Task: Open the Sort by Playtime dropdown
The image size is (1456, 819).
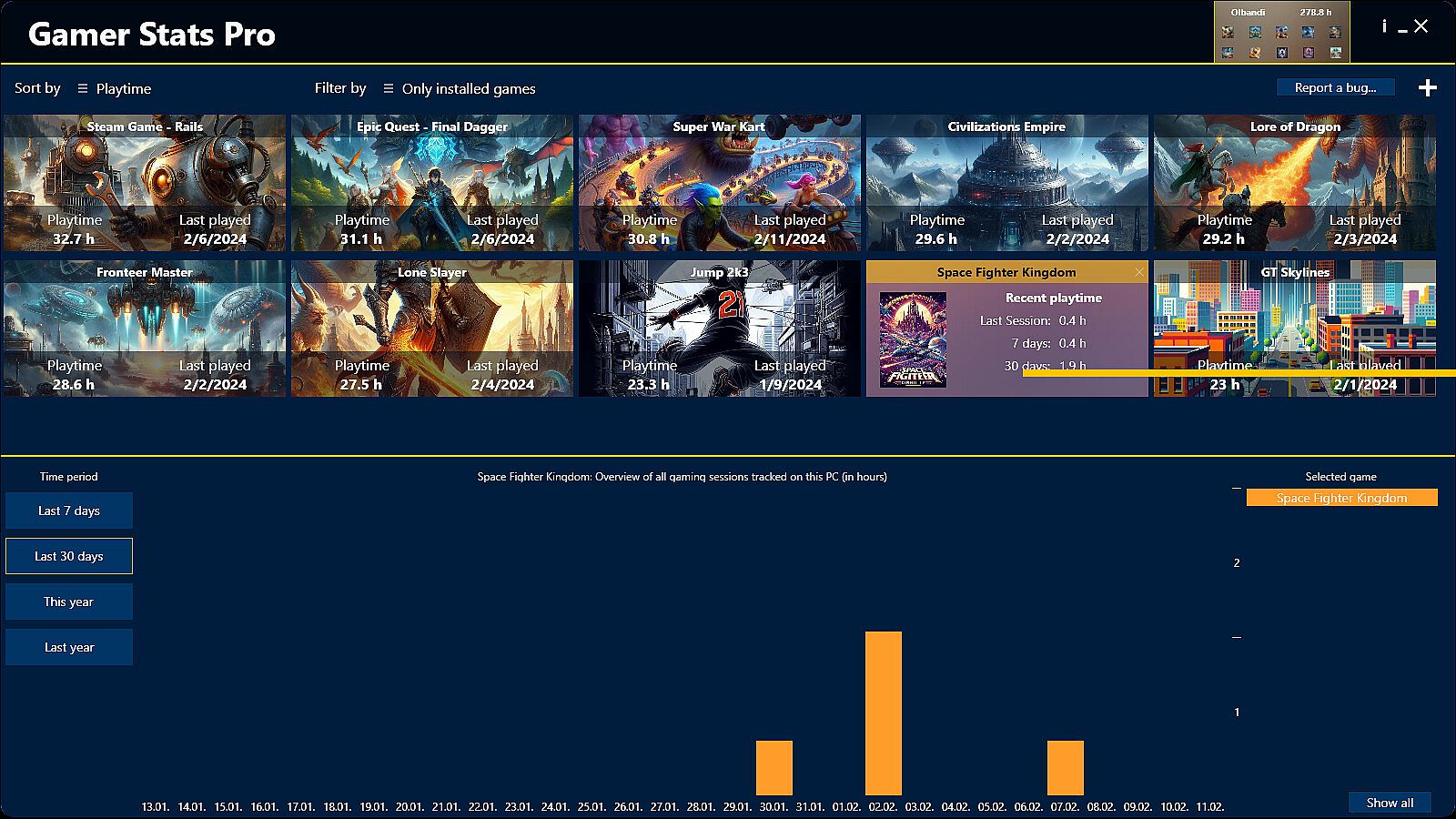Action: [114, 88]
